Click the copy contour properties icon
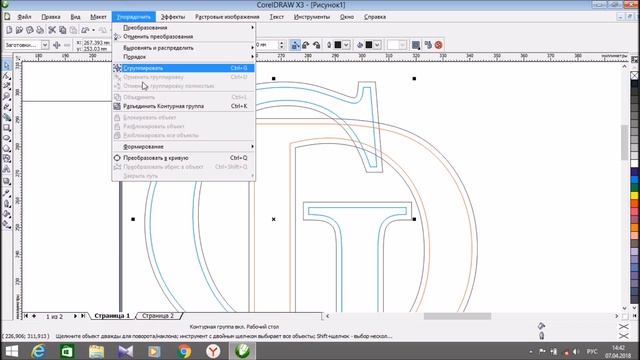 (428, 45)
